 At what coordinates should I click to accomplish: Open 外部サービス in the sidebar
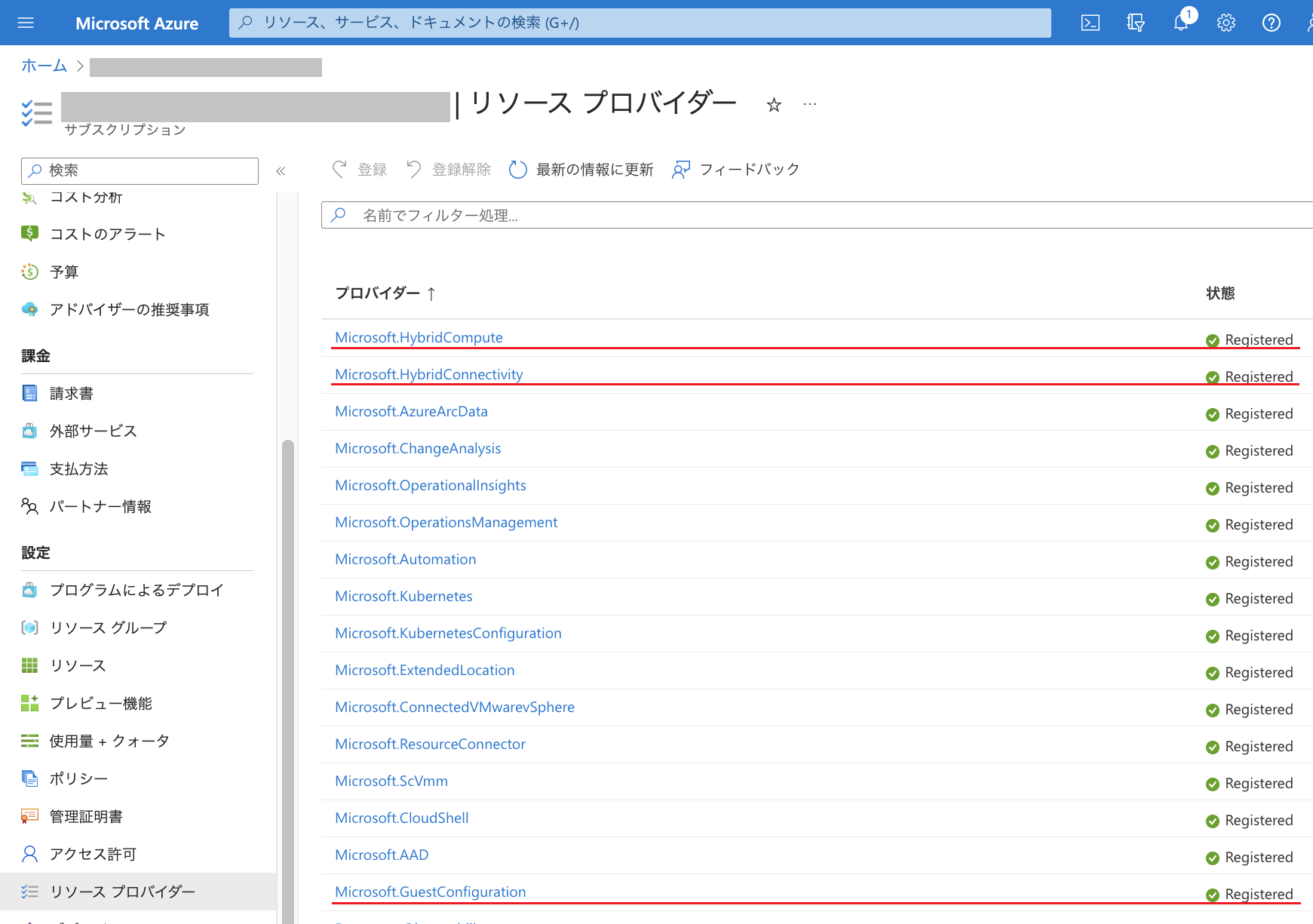tap(94, 431)
